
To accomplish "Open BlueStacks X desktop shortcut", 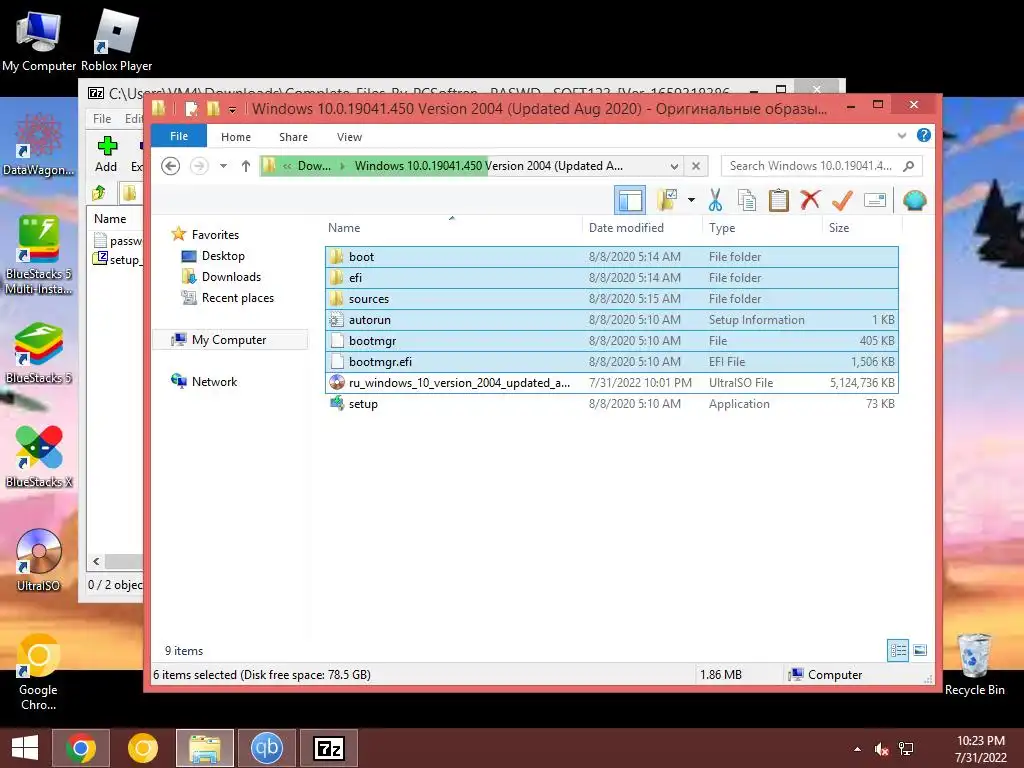I will pyautogui.click(x=39, y=456).
